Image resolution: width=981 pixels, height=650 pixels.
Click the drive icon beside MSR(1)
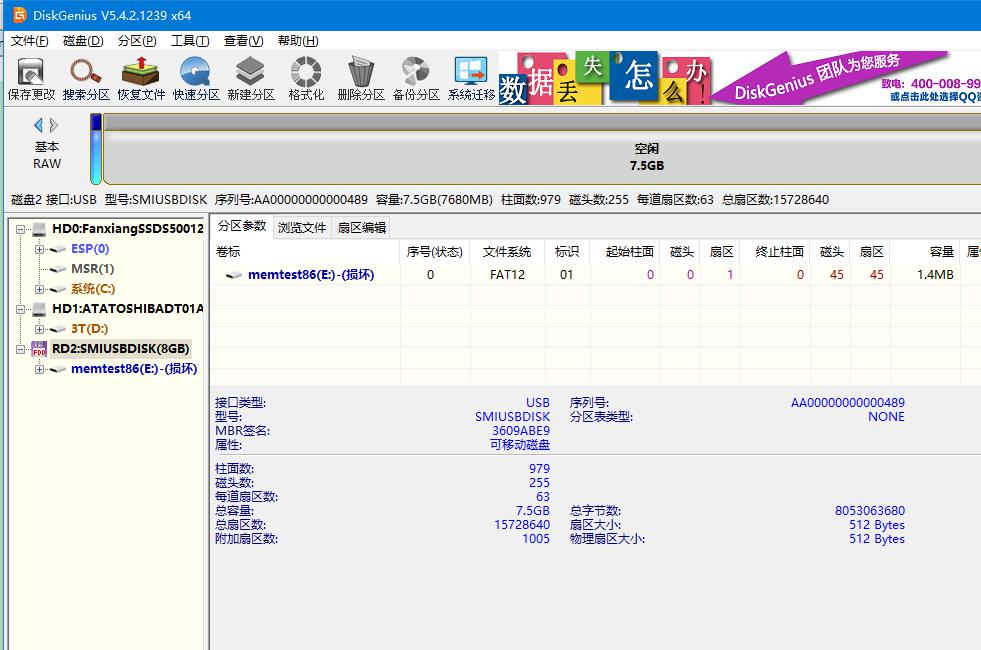click(58, 269)
